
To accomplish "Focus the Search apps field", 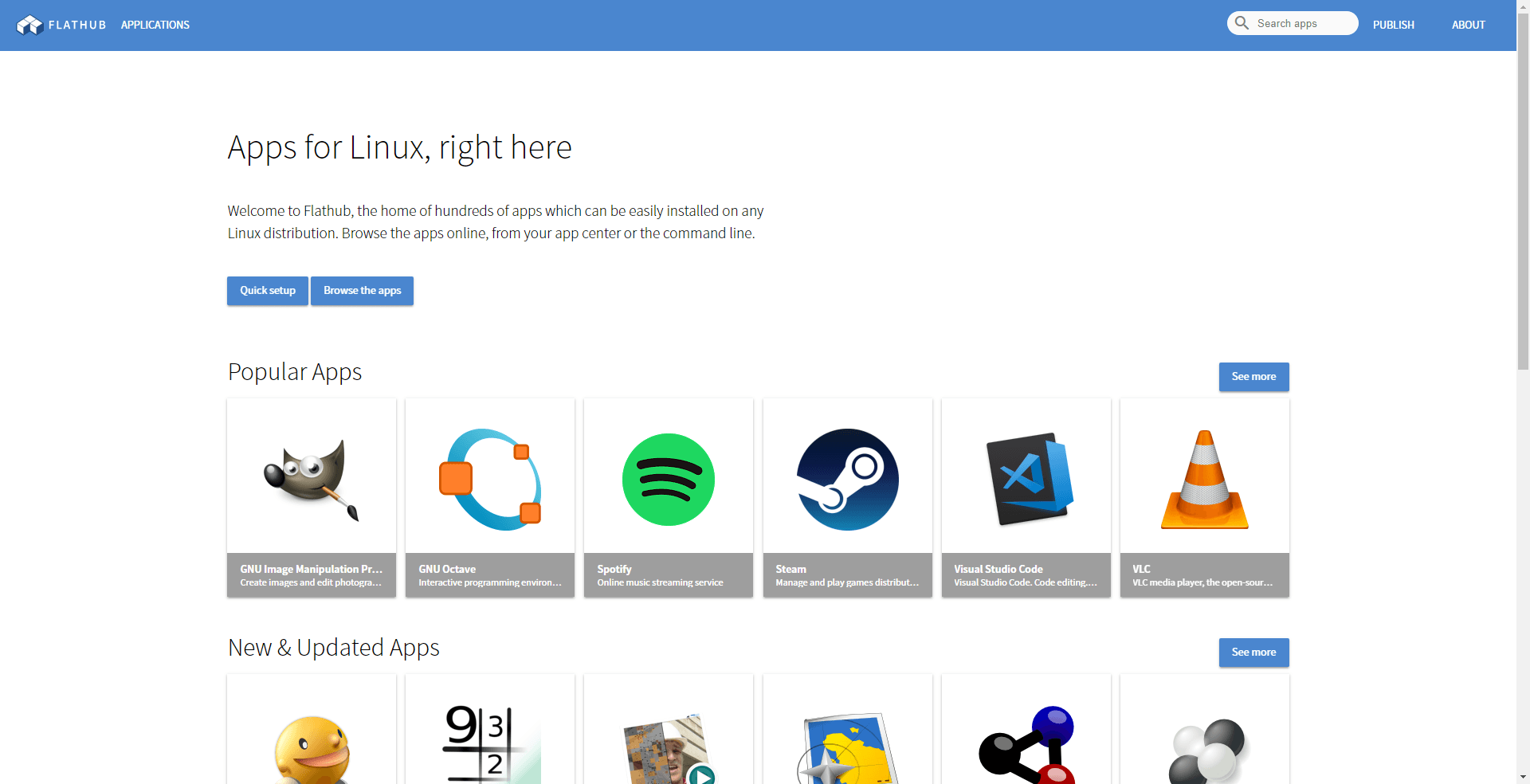I will coord(1293,23).
